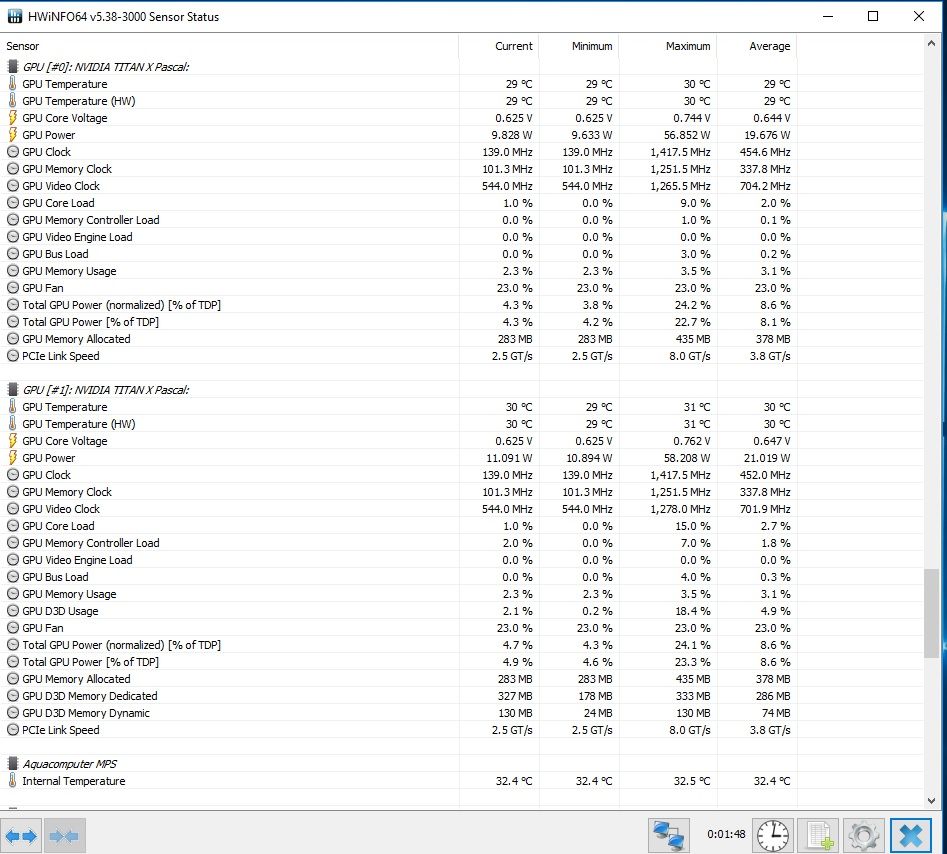The image size is (947, 854).
Task: Click the 0.644 V average voltage value
Action: pos(771,118)
